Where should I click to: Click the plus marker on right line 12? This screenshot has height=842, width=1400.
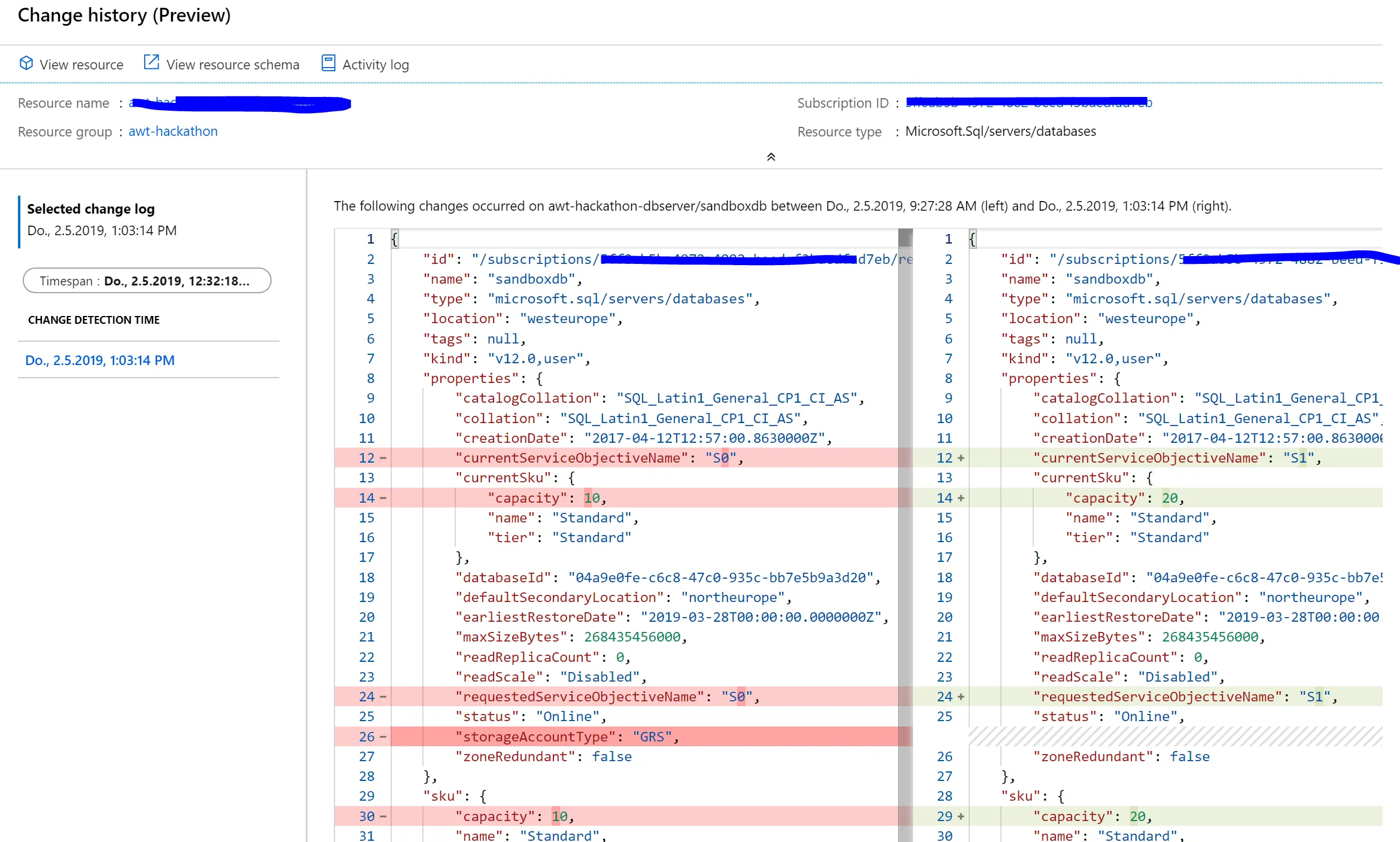click(961, 458)
